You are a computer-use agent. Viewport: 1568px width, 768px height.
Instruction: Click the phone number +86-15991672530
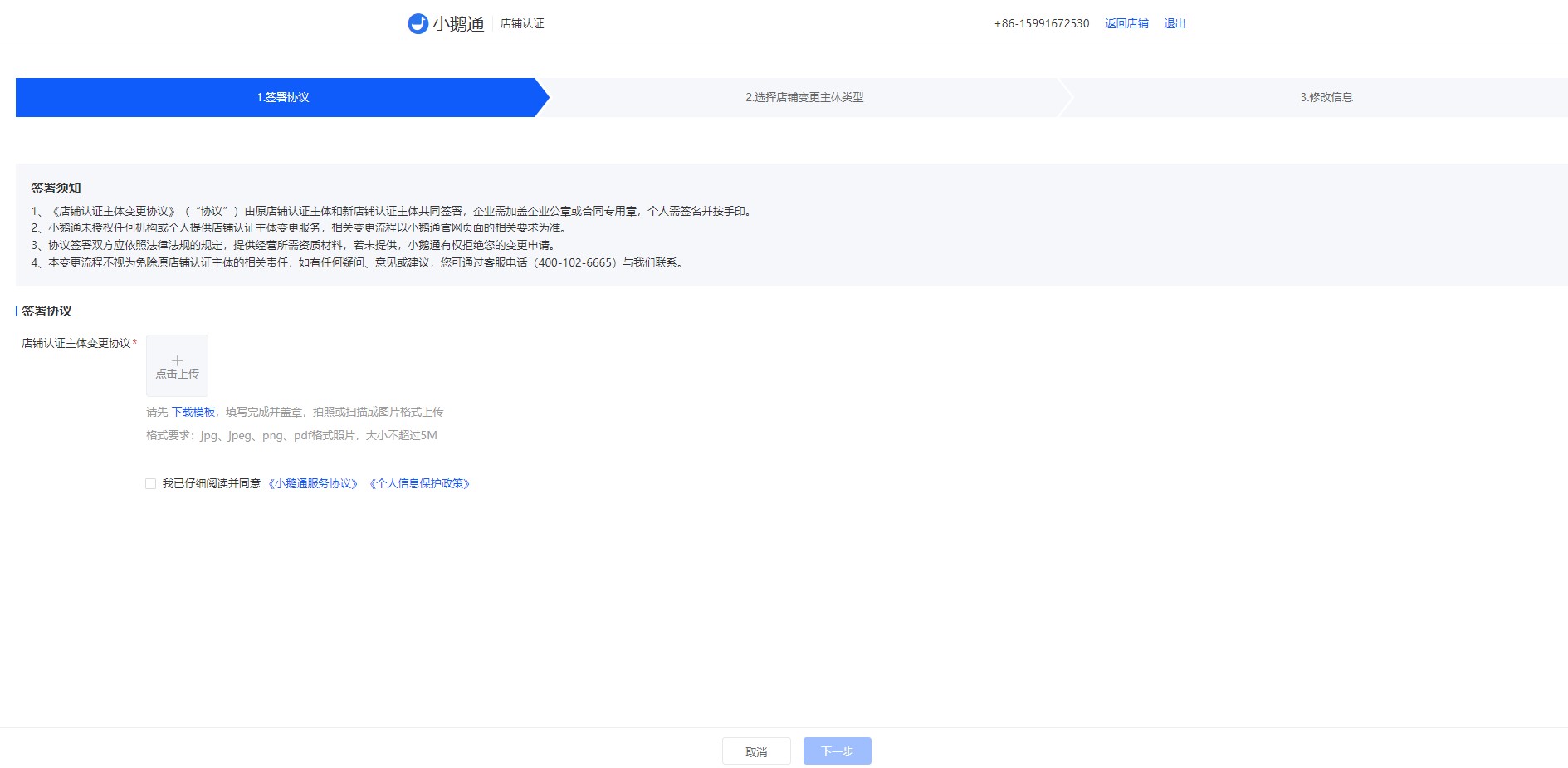point(1042,23)
